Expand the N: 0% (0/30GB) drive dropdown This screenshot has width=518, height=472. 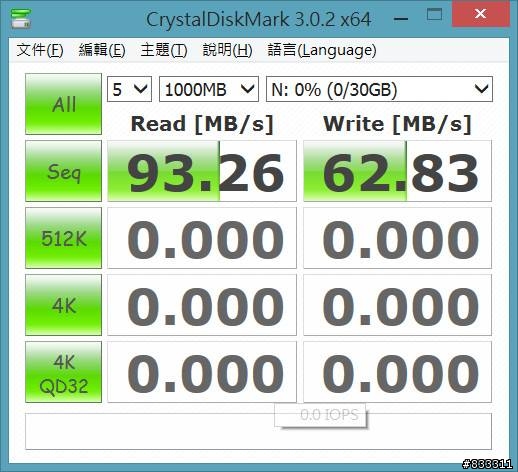coord(379,89)
